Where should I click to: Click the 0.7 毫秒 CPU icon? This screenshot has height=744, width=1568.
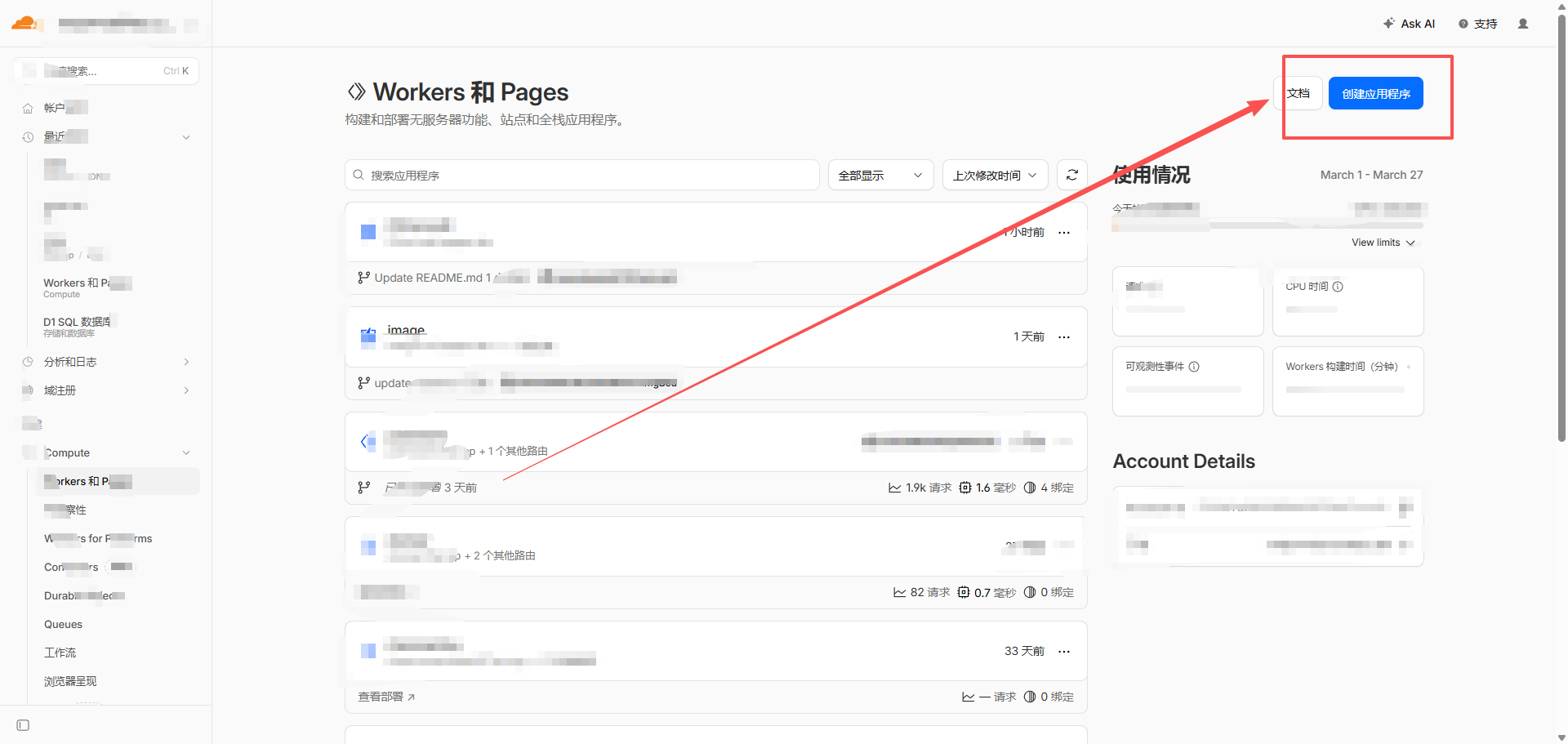964,592
